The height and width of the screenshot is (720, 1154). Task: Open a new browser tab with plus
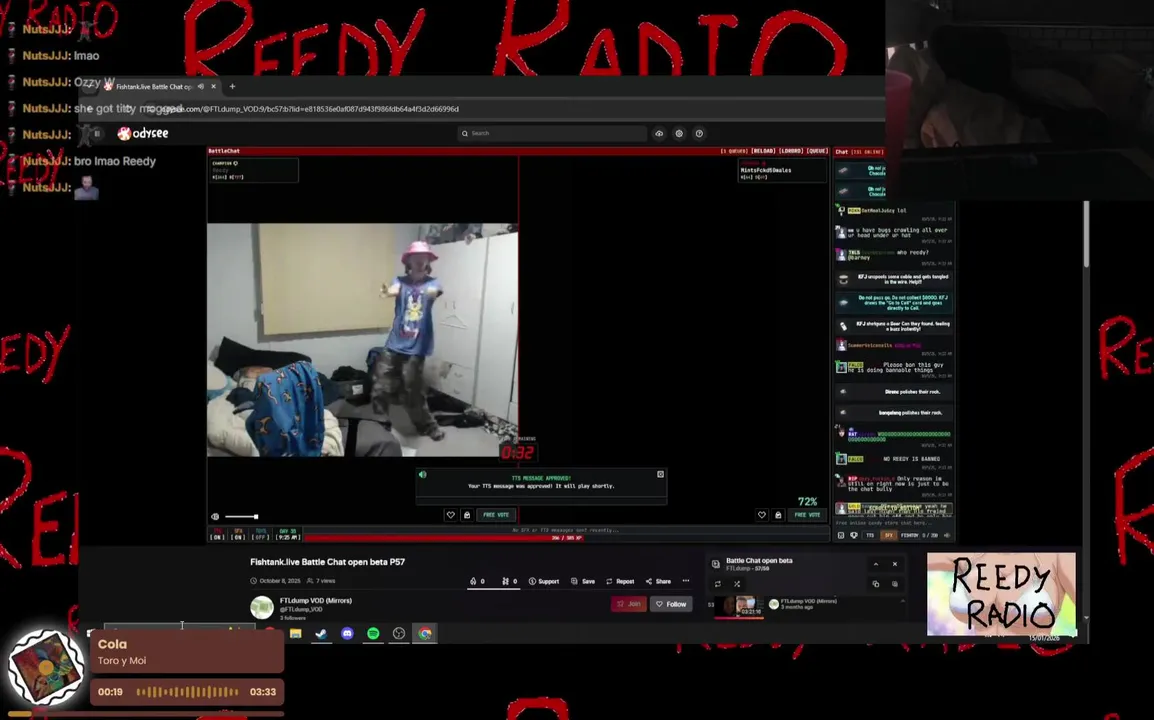coord(233,86)
